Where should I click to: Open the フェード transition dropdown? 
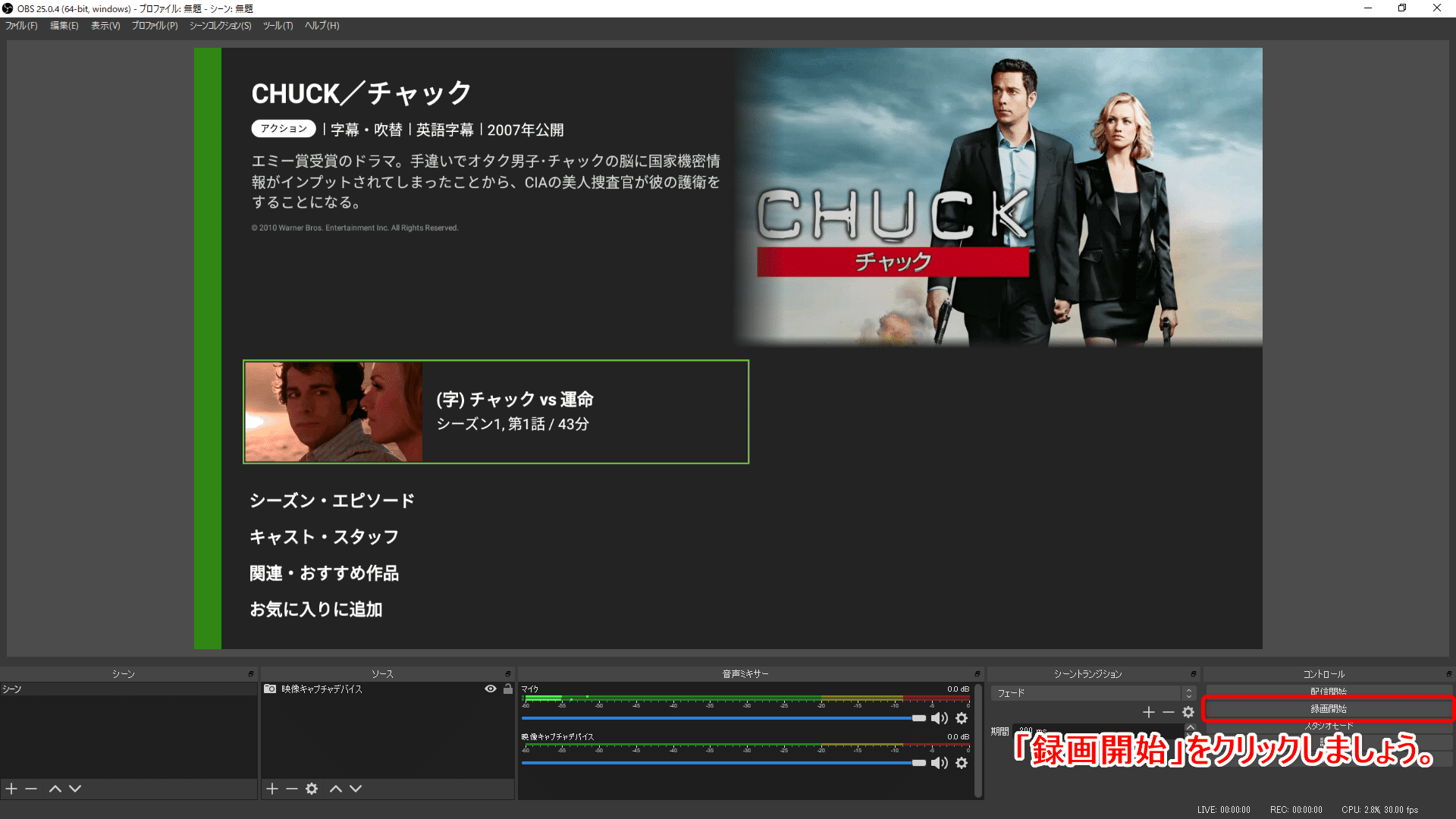click(x=1093, y=693)
